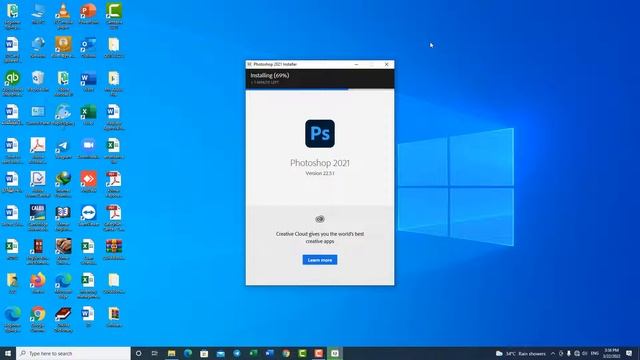Select the PowerPoint desktop shortcut
Screen dimensions: 640x360
(x=89, y=13)
